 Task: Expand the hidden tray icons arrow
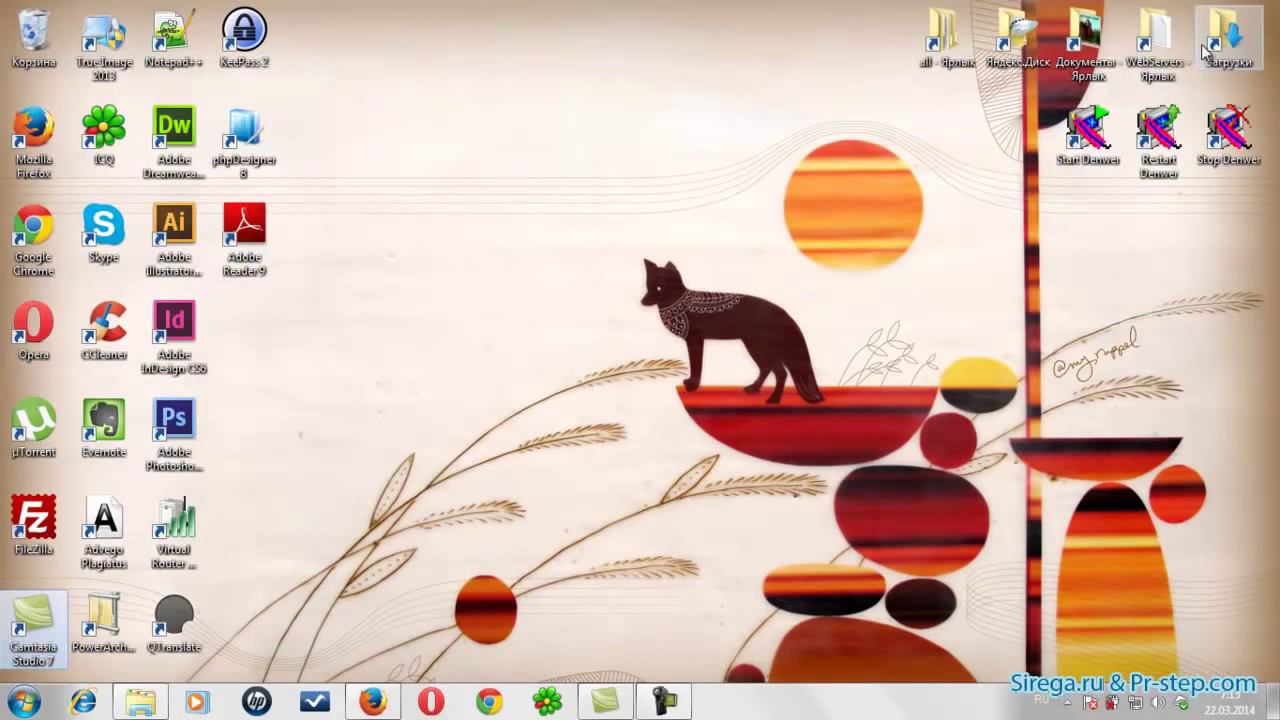(x=1067, y=702)
